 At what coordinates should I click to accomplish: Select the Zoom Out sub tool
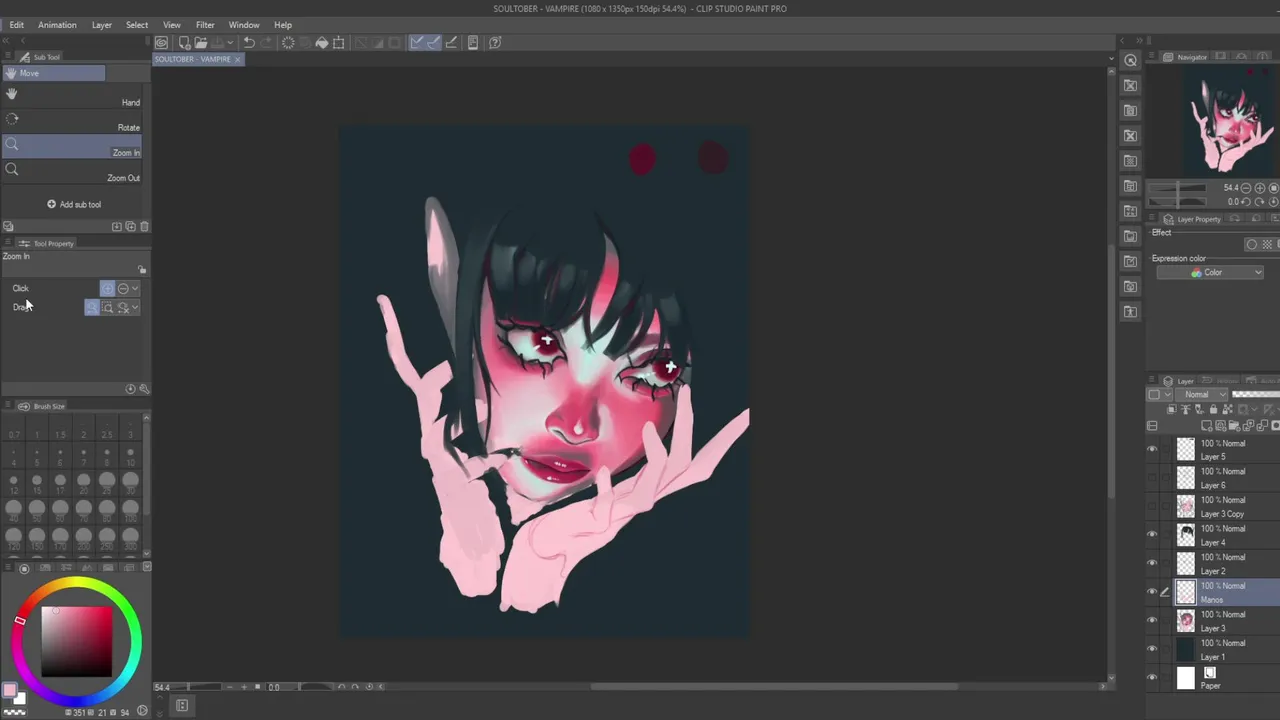(x=72, y=172)
